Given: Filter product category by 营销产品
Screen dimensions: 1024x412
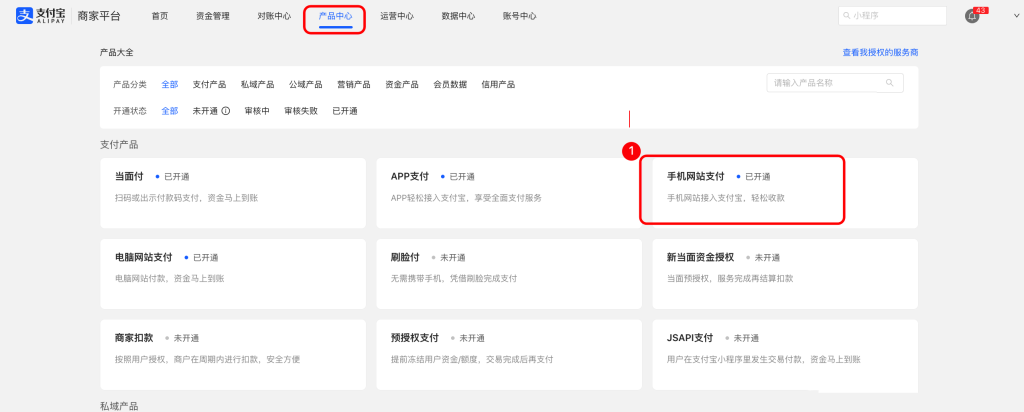Looking at the screenshot, I should [x=353, y=85].
